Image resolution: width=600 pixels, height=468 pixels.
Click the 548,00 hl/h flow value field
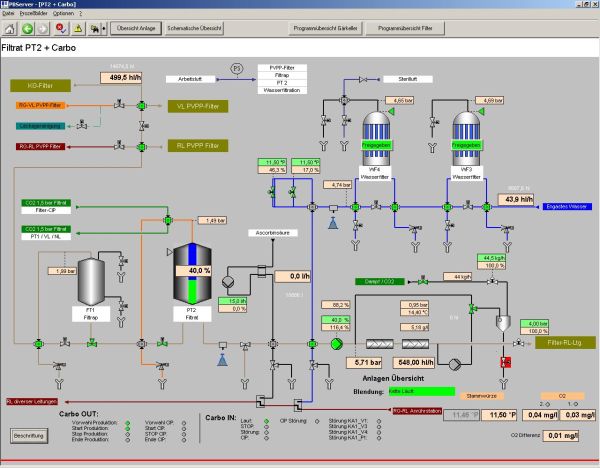click(412, 361)
